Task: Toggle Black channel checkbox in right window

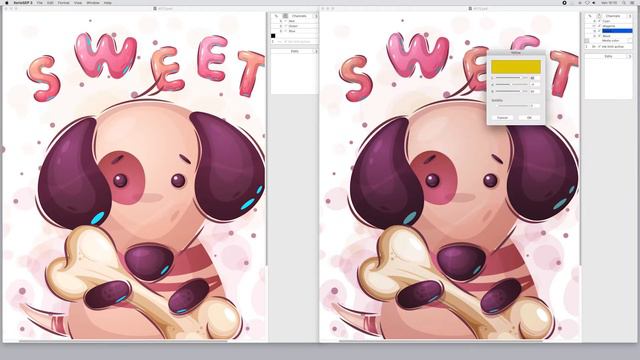Action: click(x=599, y=36)
